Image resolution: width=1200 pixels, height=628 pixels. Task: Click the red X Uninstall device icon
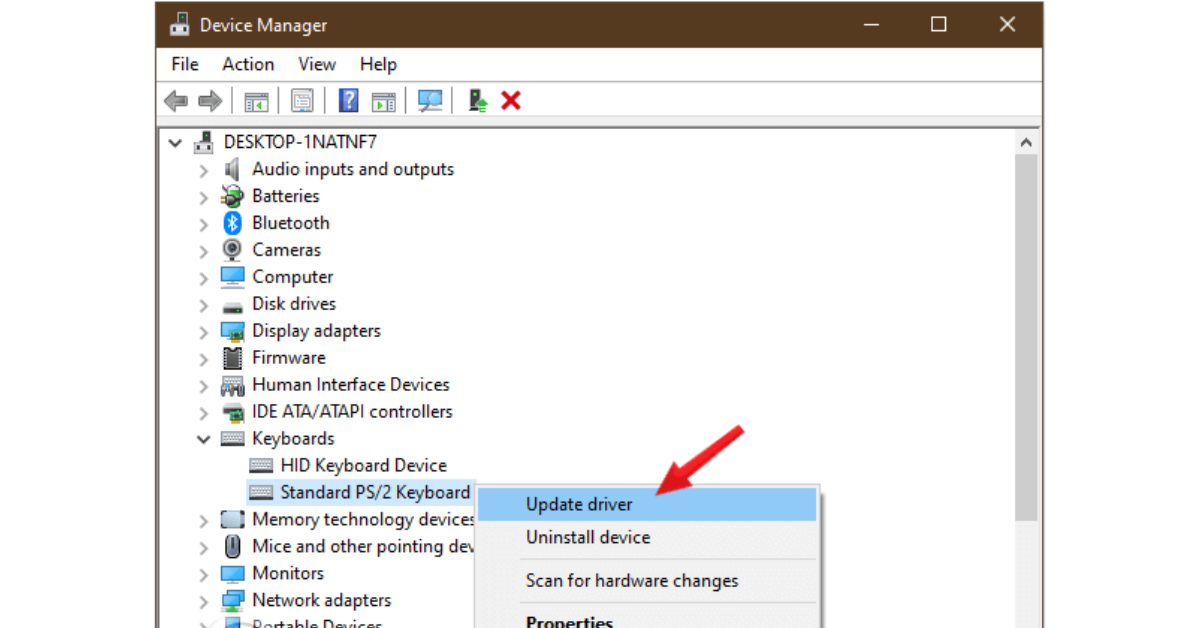click(x=511, y=101)
